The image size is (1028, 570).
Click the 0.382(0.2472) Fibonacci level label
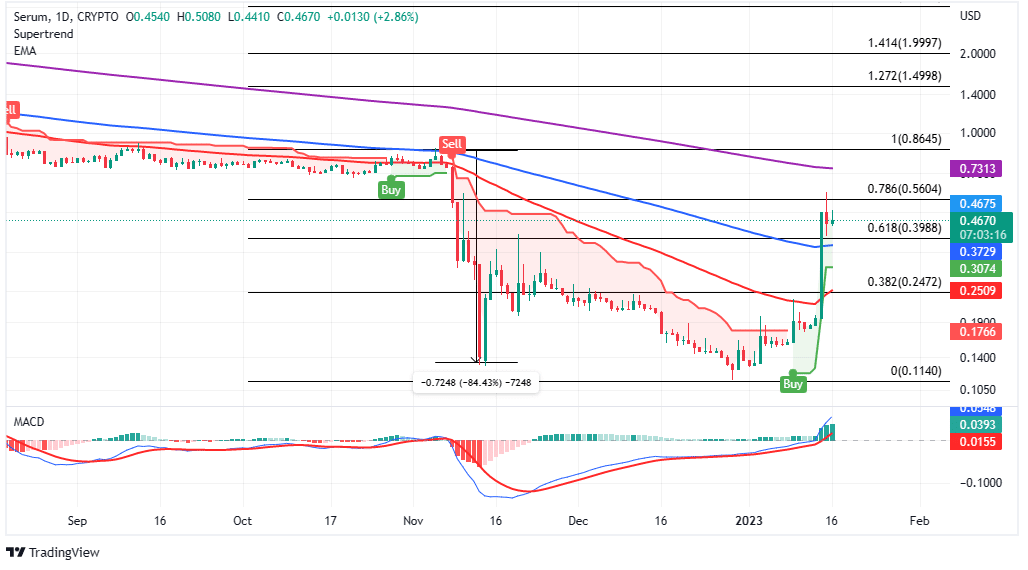904,282
